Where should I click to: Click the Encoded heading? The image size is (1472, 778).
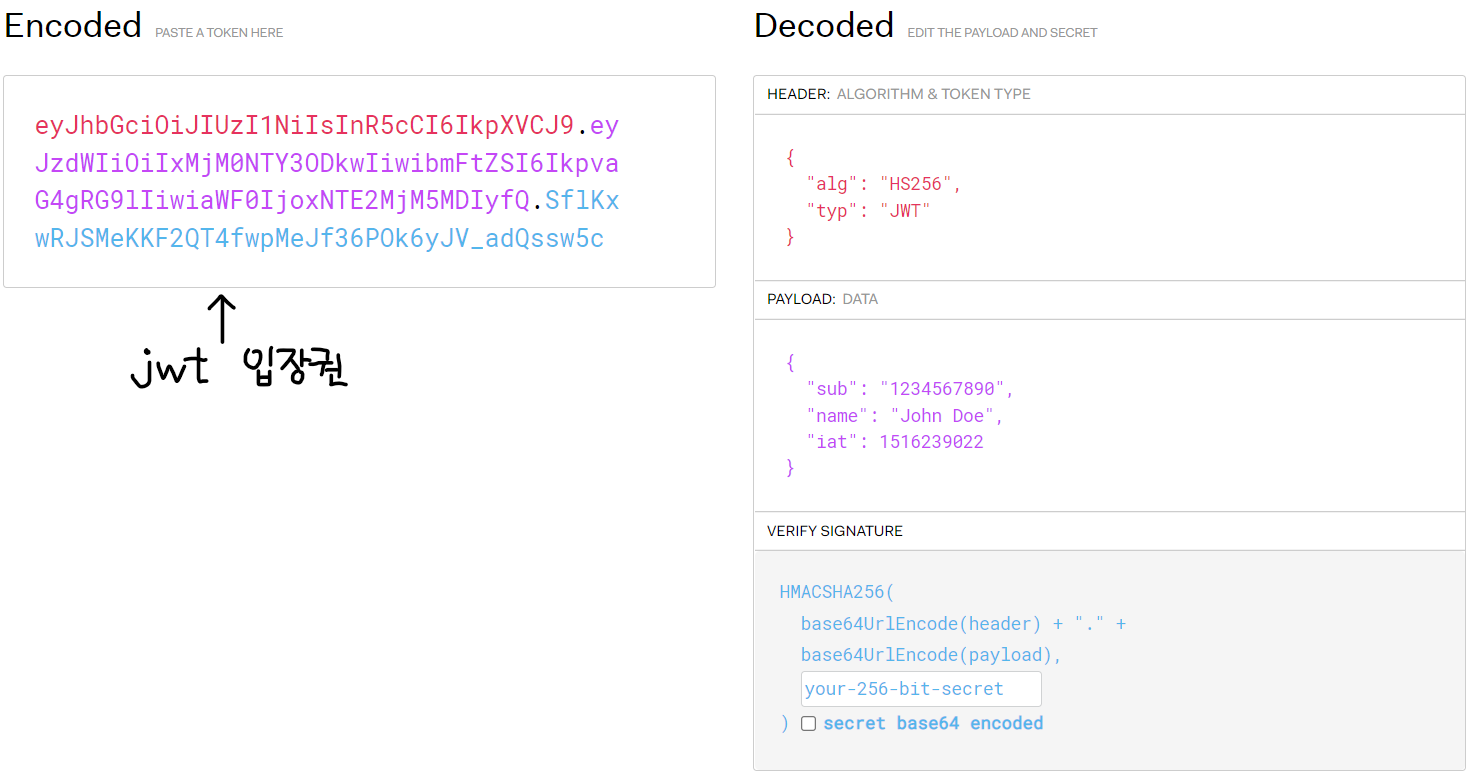73,26
